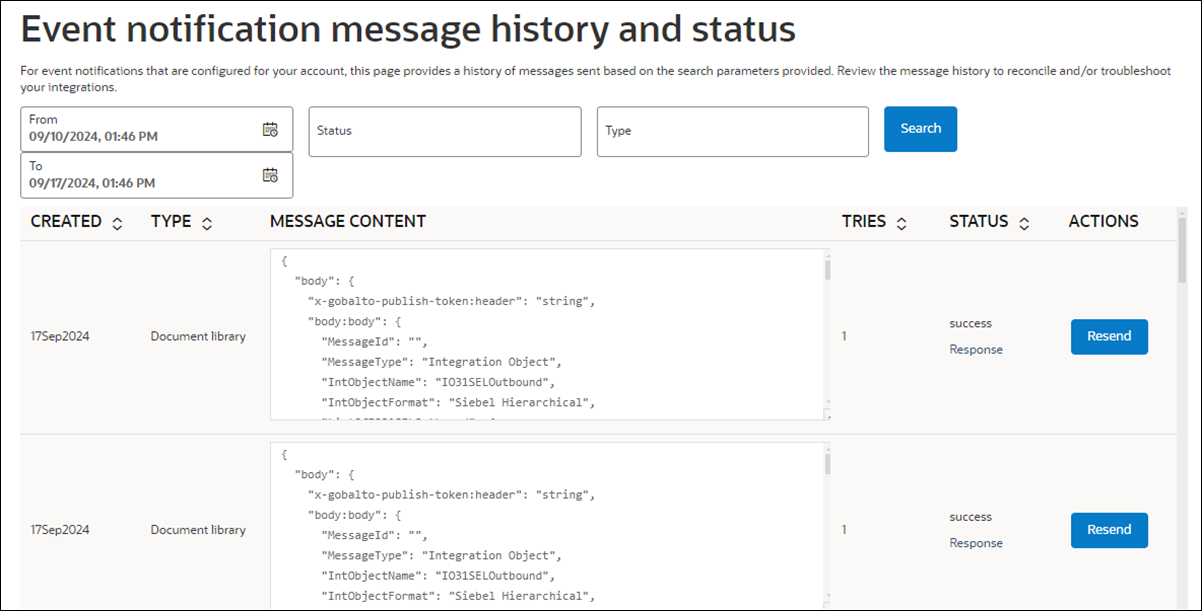This screenshot has width=1202, height=611.
Task: Sort by CREATED column arrows
Action: click(x=117, y=223)
